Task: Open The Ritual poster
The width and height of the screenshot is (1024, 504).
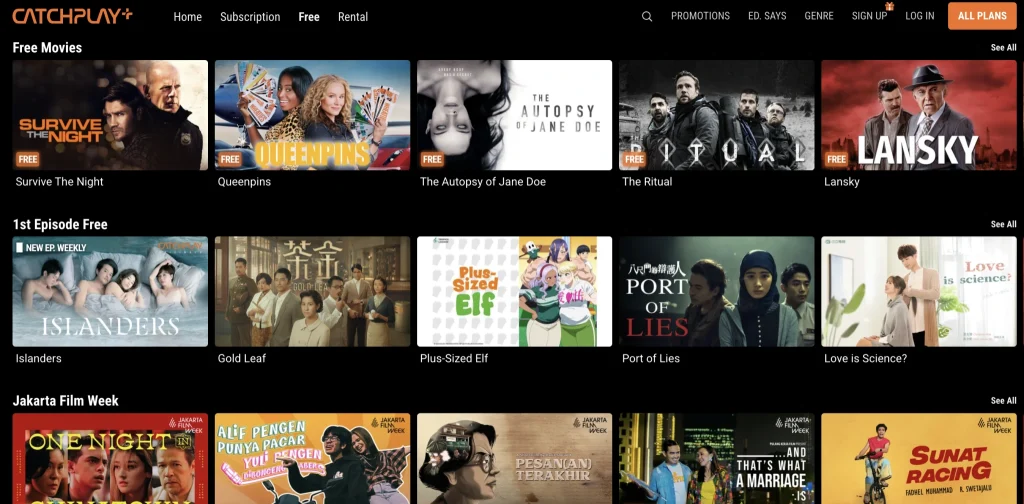Action: [x=716, y=115]
